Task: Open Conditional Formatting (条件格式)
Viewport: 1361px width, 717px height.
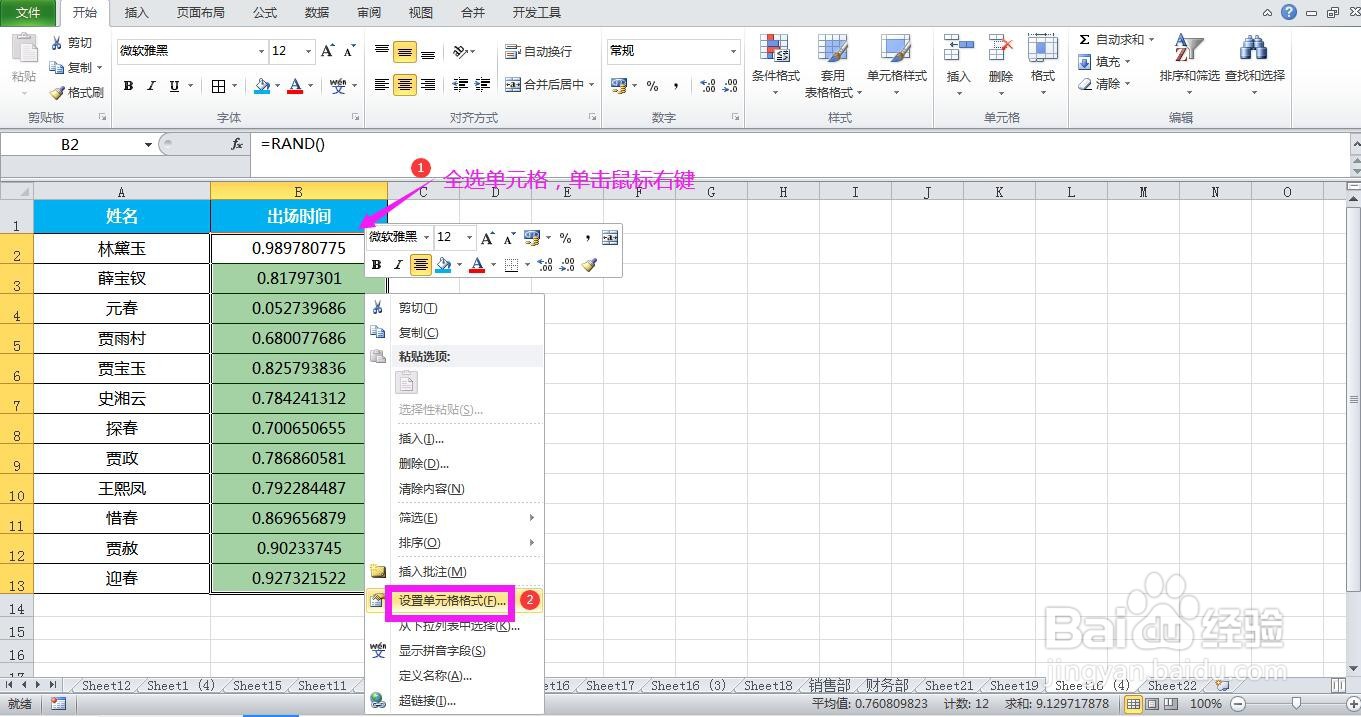Action: tap(775, 65)
